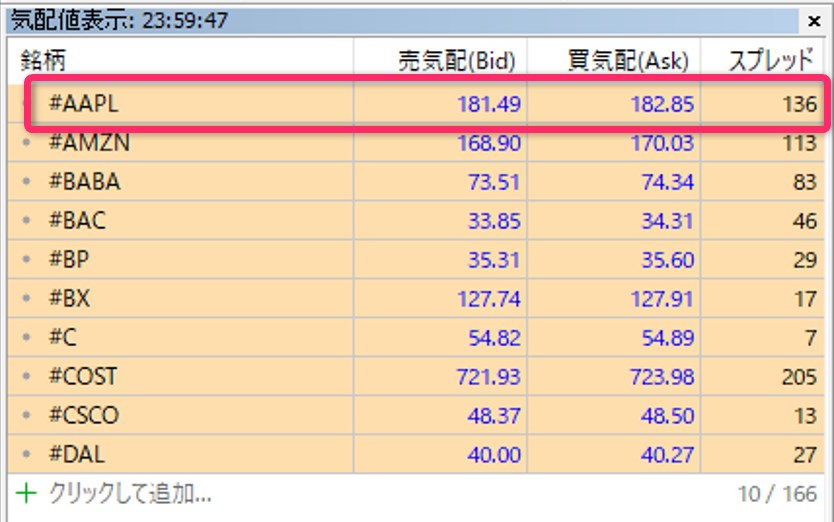
Task: Select the #BP symbol
Action: click(69, 260)
